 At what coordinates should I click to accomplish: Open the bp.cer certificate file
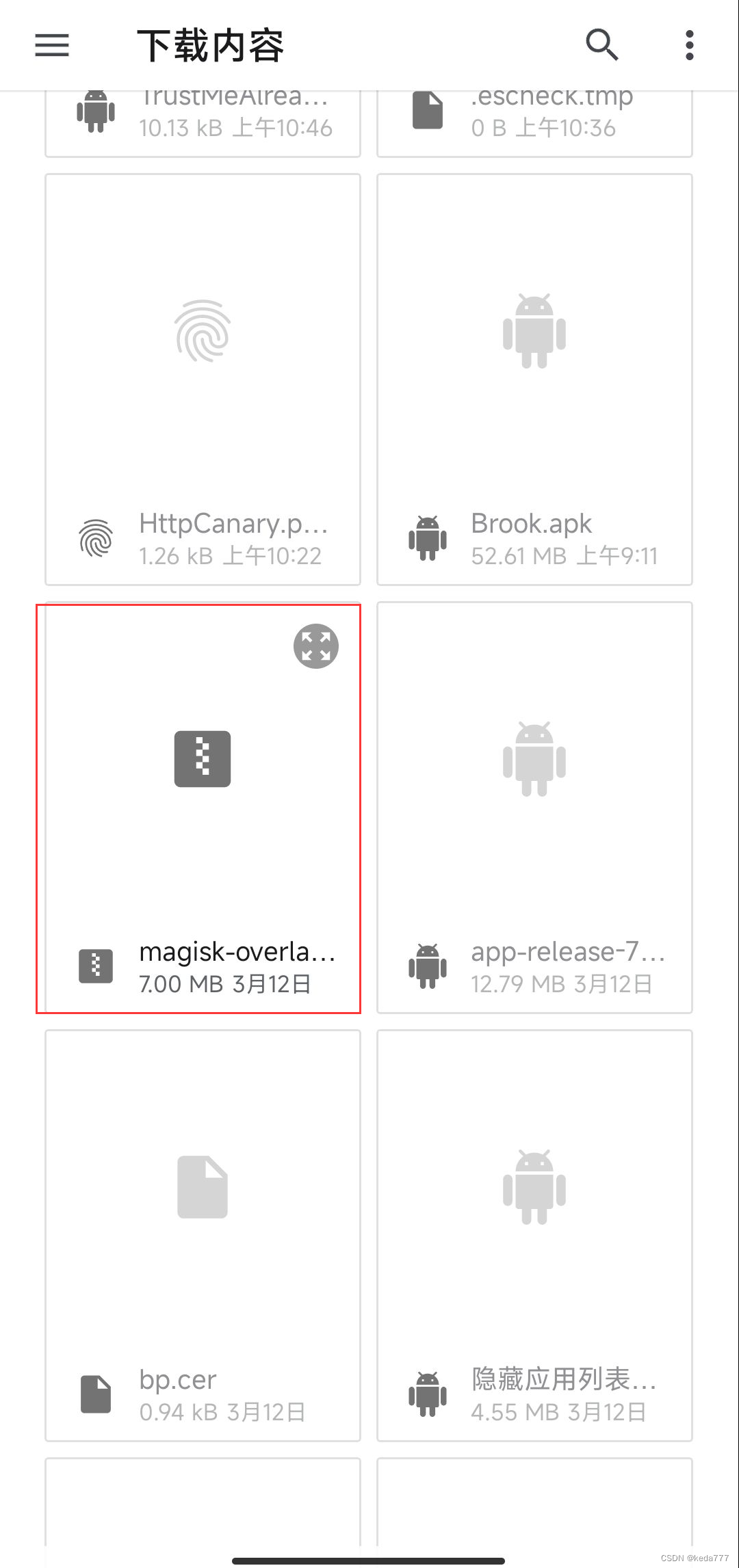(203, 1236)
